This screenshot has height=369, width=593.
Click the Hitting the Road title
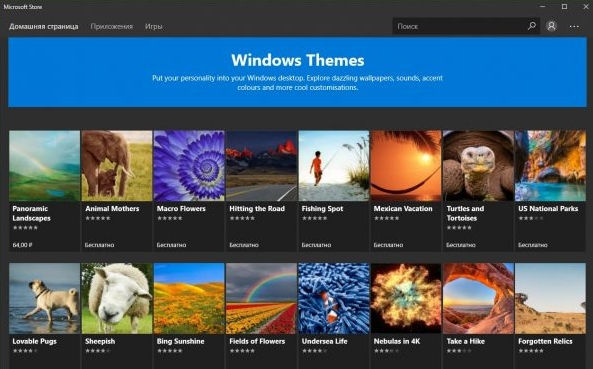257,209
